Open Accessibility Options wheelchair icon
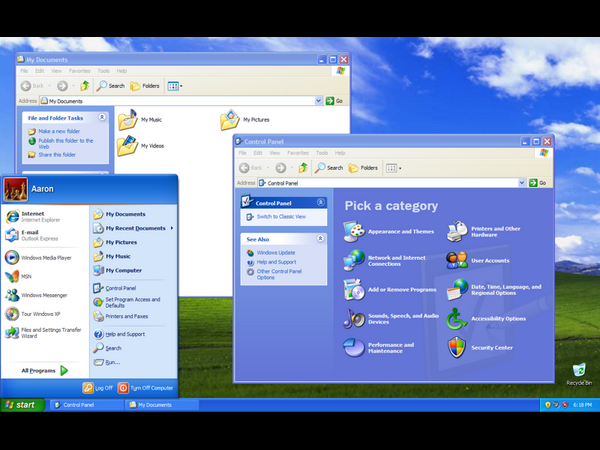Screen dimensions: 600x450 pos(457,318)
